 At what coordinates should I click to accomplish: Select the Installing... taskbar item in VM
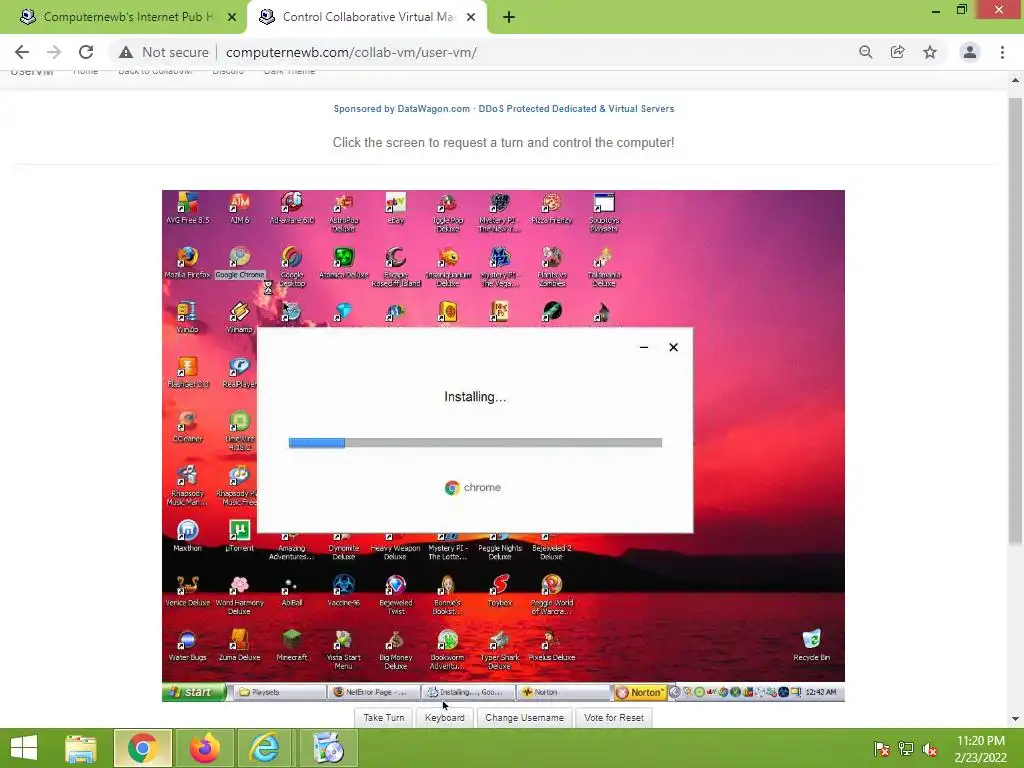(468, 692)
